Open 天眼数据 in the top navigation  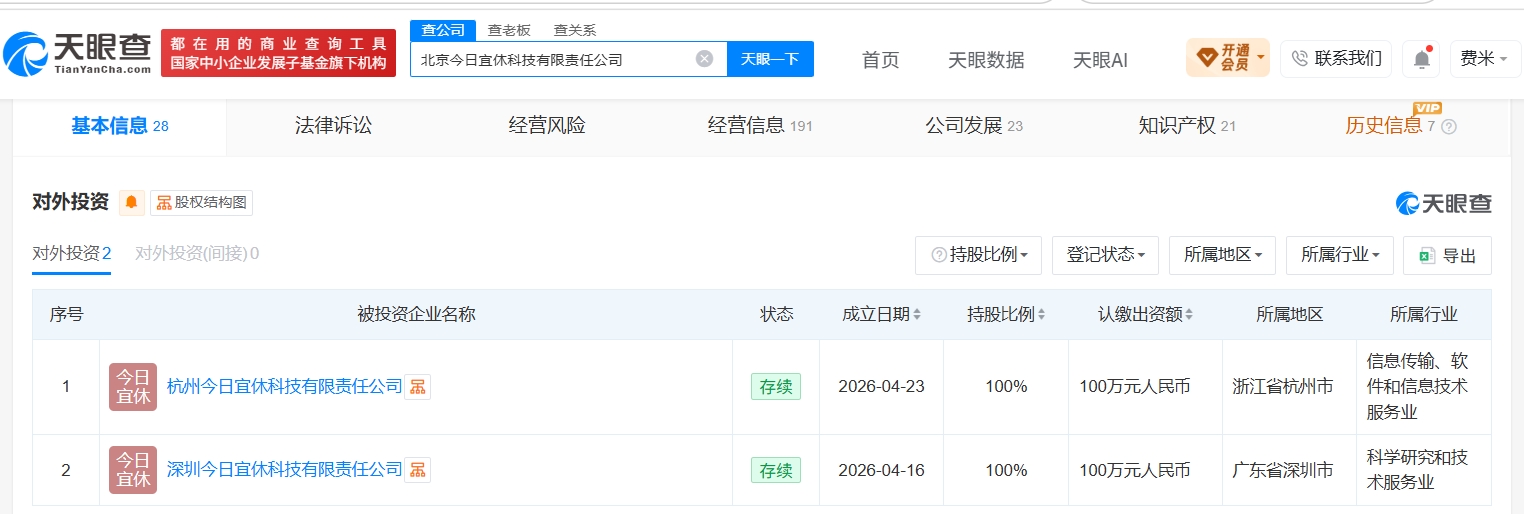click(x=986, y=60)
